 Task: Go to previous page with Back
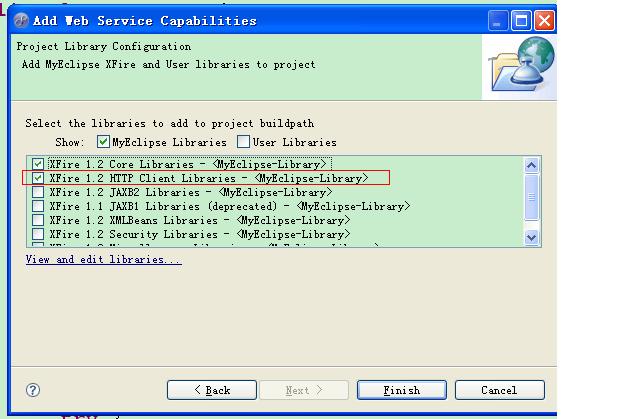point(212,390)
